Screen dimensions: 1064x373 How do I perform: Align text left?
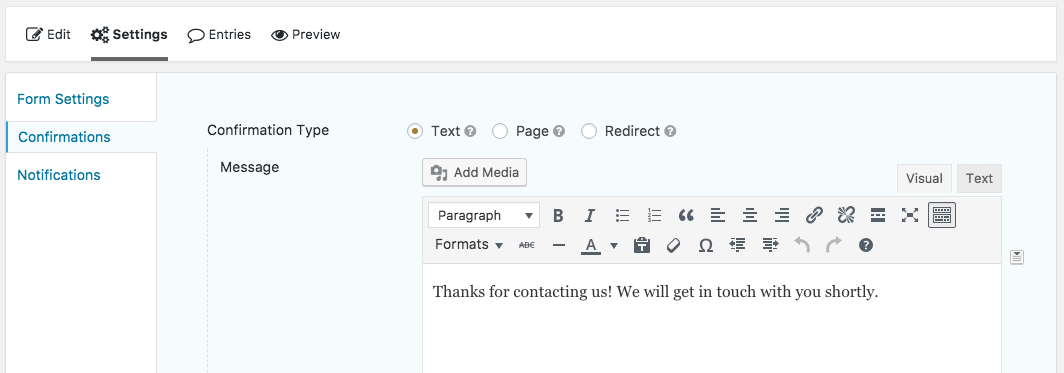tap(718, 216)
